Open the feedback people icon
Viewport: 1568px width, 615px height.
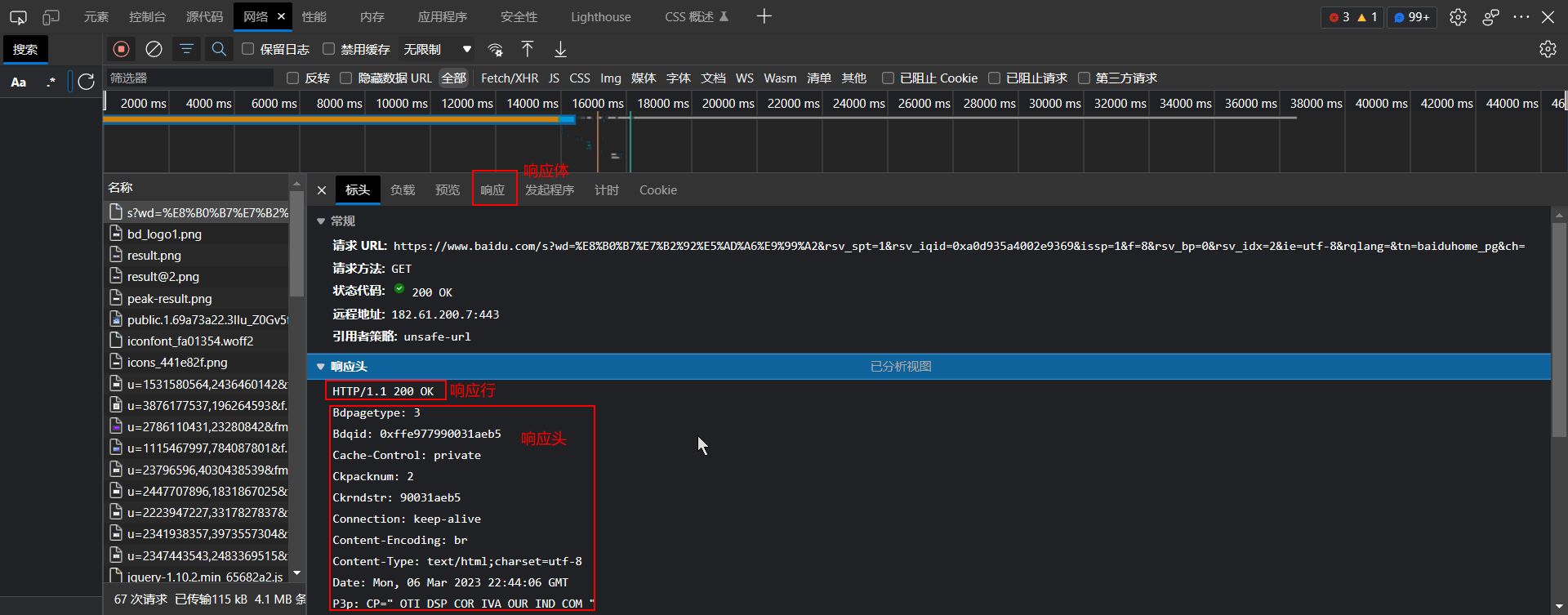[1490, 17]
